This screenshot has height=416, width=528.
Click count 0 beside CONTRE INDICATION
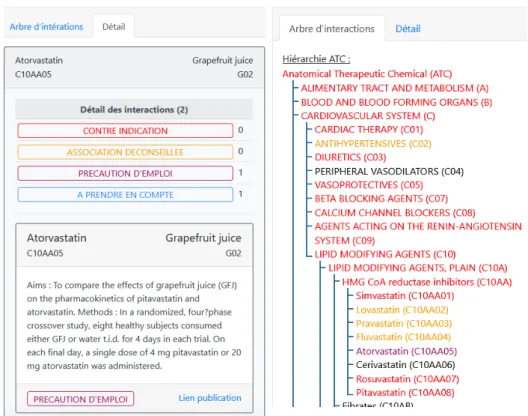tap(240, 130)
